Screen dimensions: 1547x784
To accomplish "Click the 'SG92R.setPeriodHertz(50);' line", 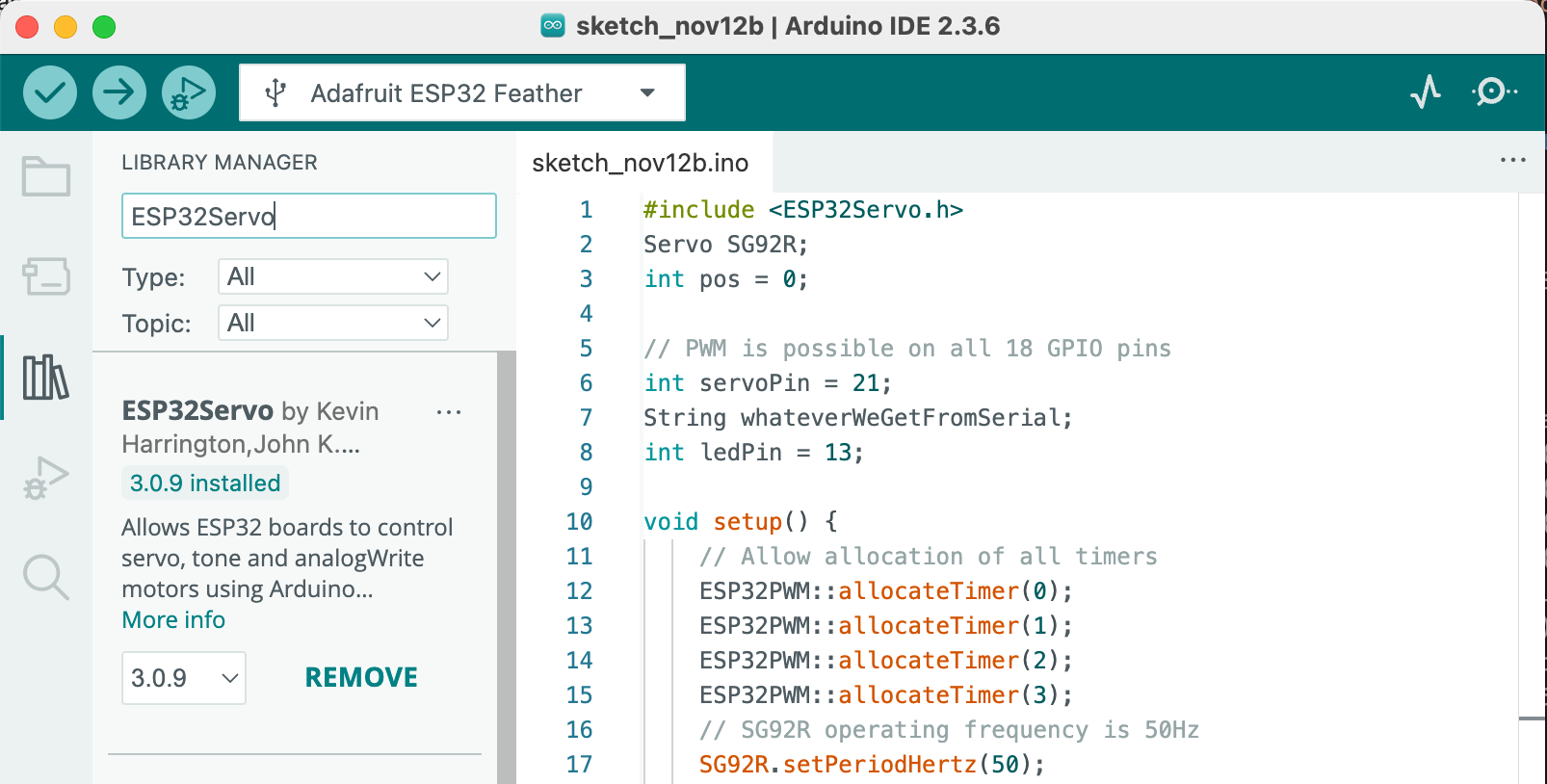I will (873, 765).
